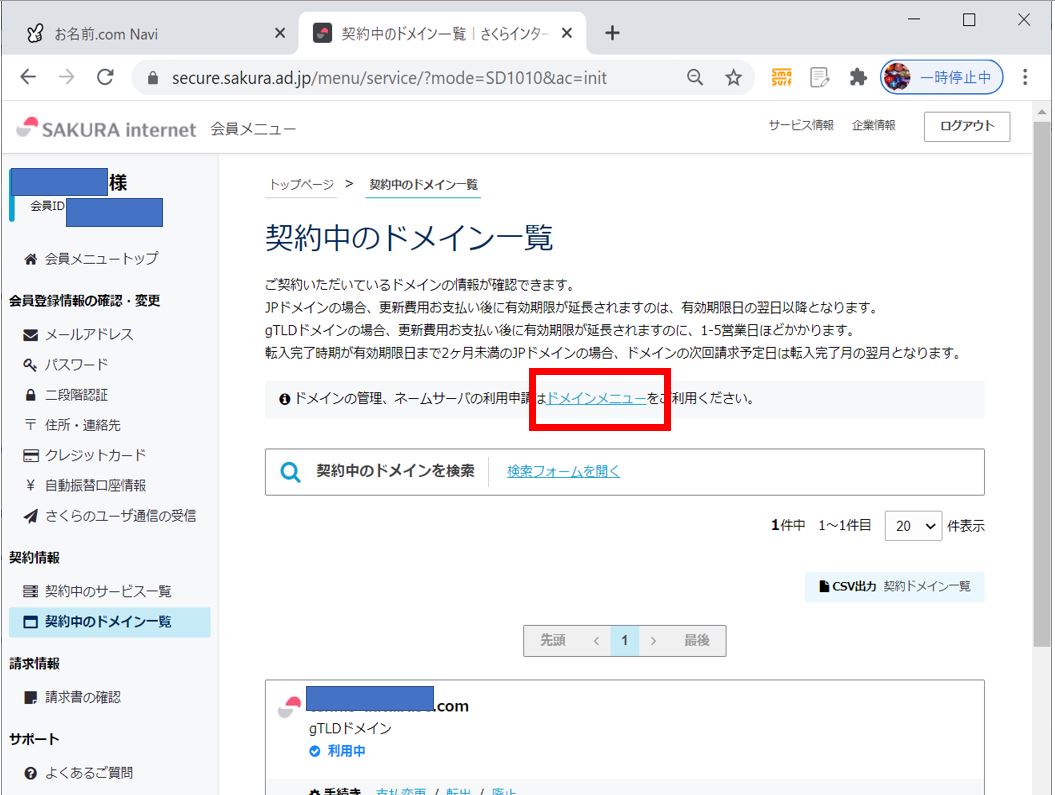Click the home icon beside 会員メニュートップ

[30, 259]
